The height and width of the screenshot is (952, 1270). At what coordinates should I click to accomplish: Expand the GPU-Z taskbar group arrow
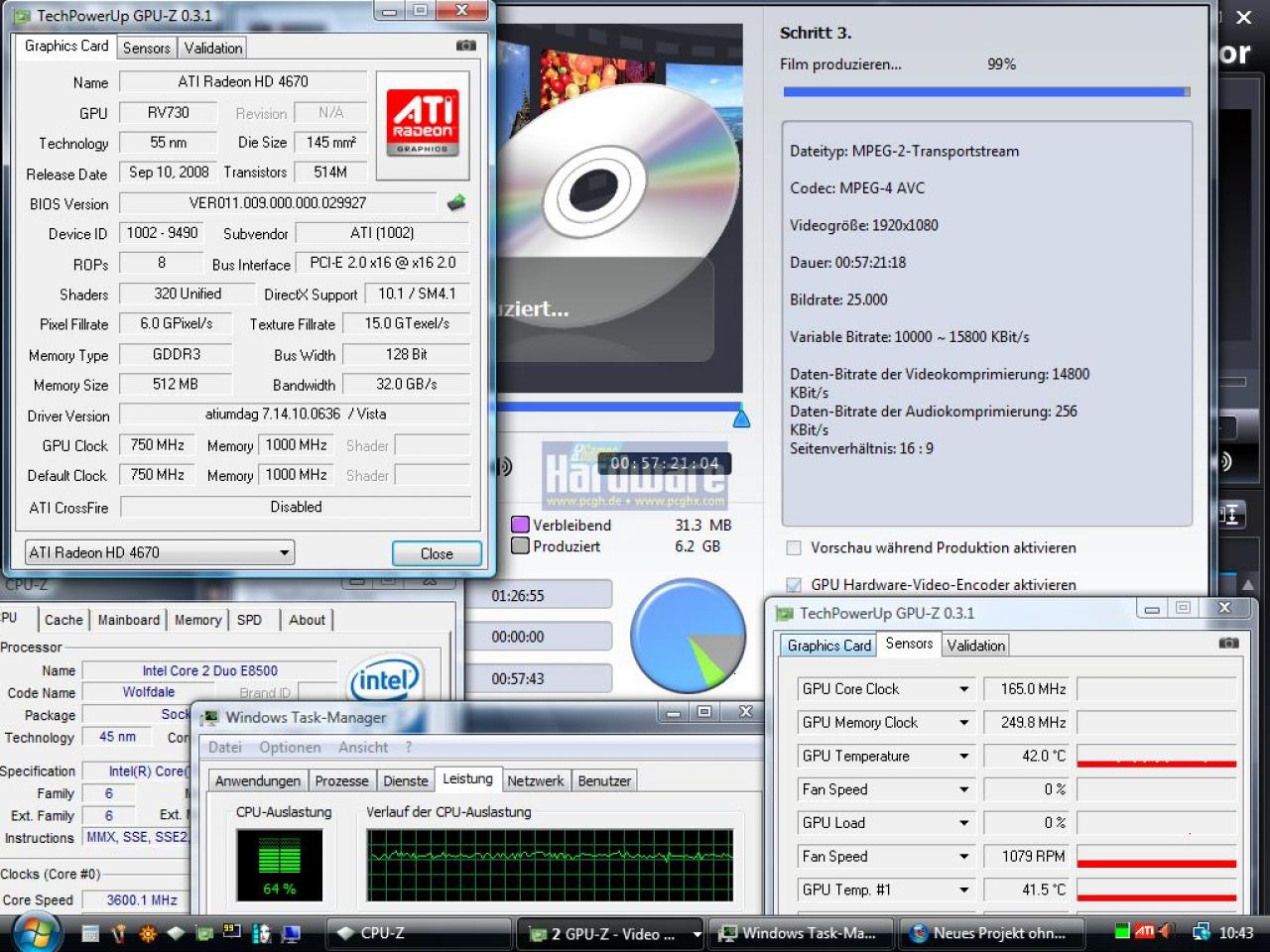[x=697, y=934]
